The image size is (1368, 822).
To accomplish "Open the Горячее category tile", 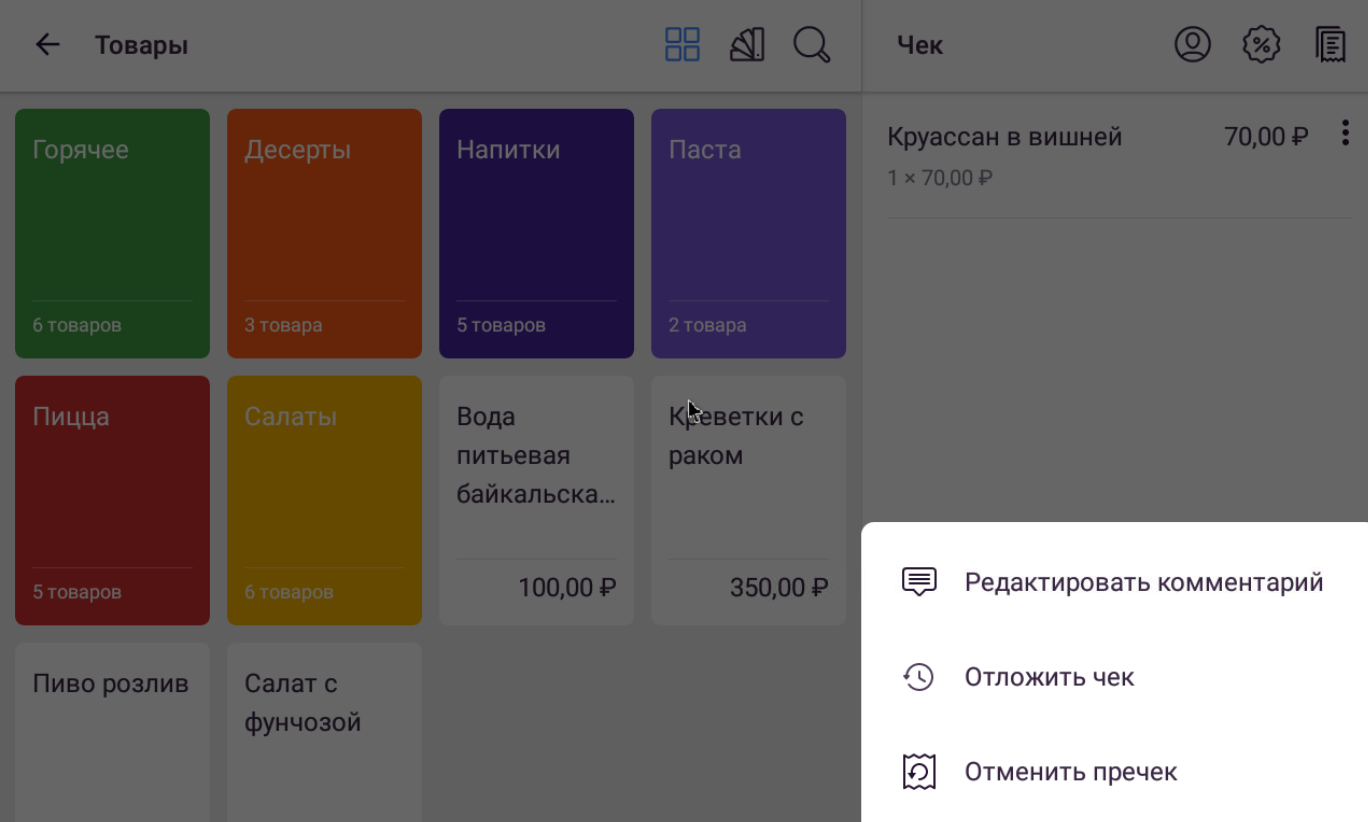I will (112, 233).
